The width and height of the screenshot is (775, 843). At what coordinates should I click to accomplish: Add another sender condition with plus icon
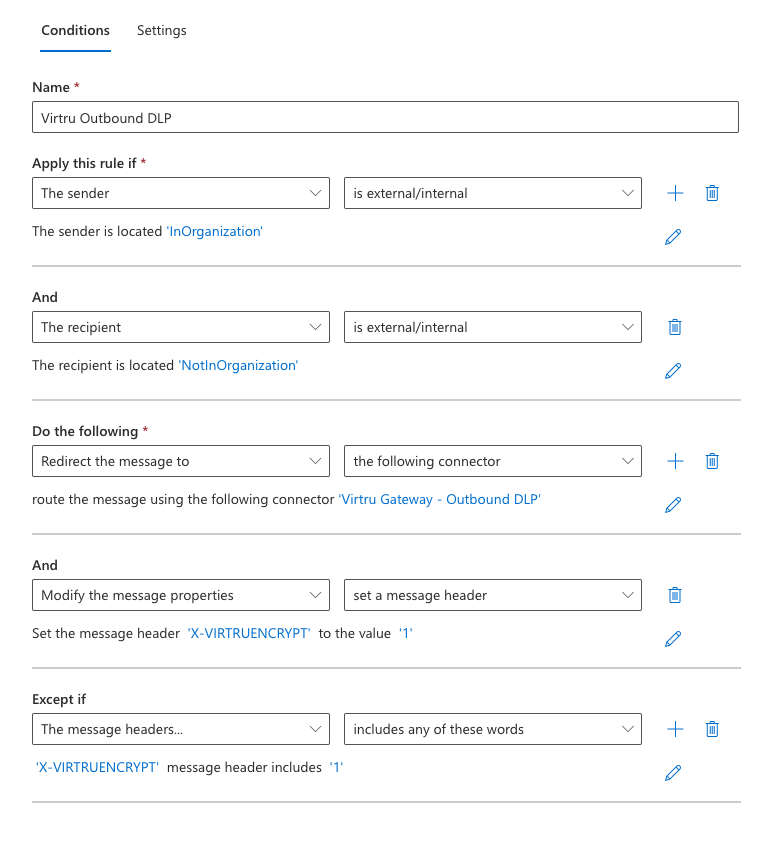675,193
